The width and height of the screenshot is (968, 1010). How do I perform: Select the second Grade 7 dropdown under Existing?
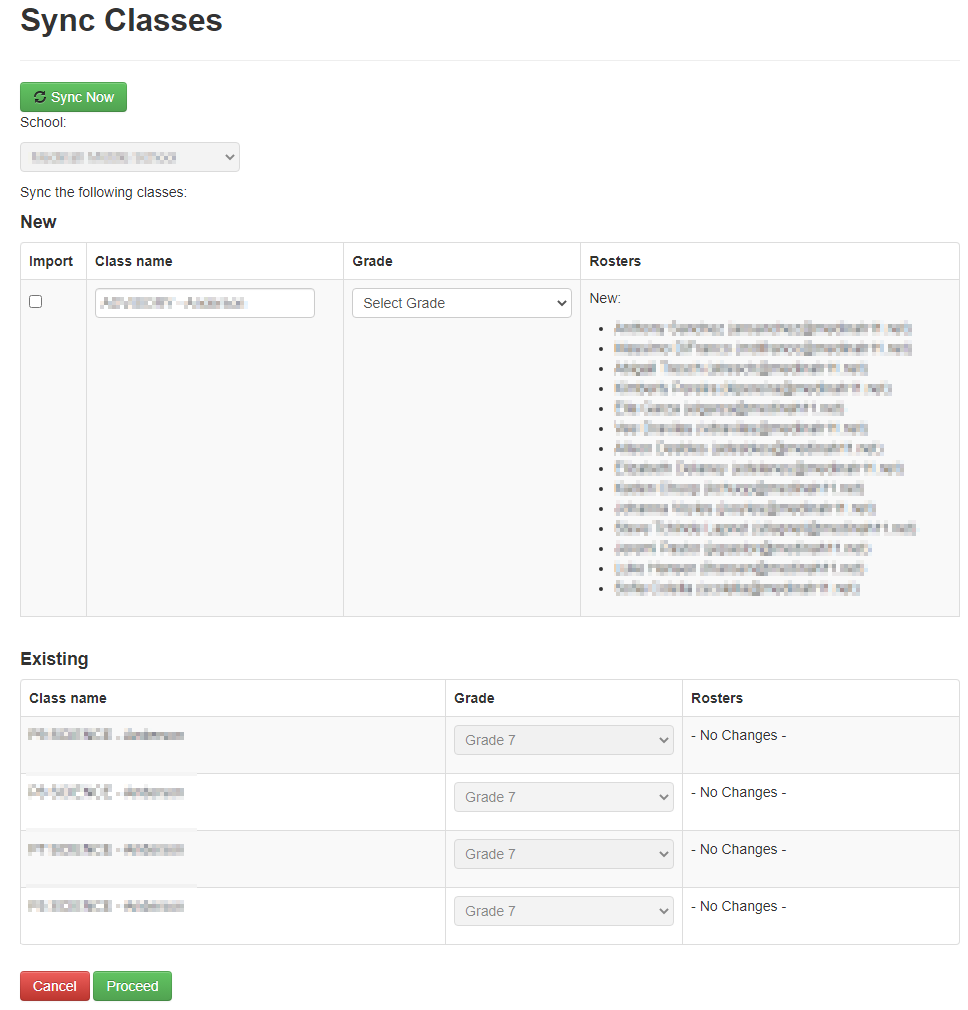point(563,796)
